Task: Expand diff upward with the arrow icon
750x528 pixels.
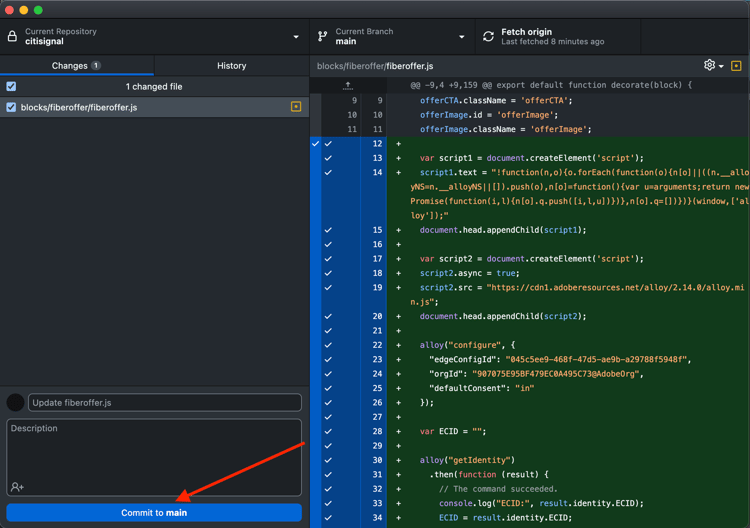Action: [x=347, y=86]
